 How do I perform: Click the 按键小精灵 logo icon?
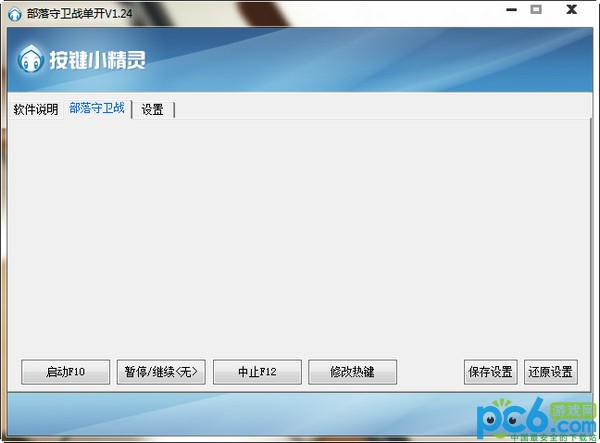coord(30,59)
